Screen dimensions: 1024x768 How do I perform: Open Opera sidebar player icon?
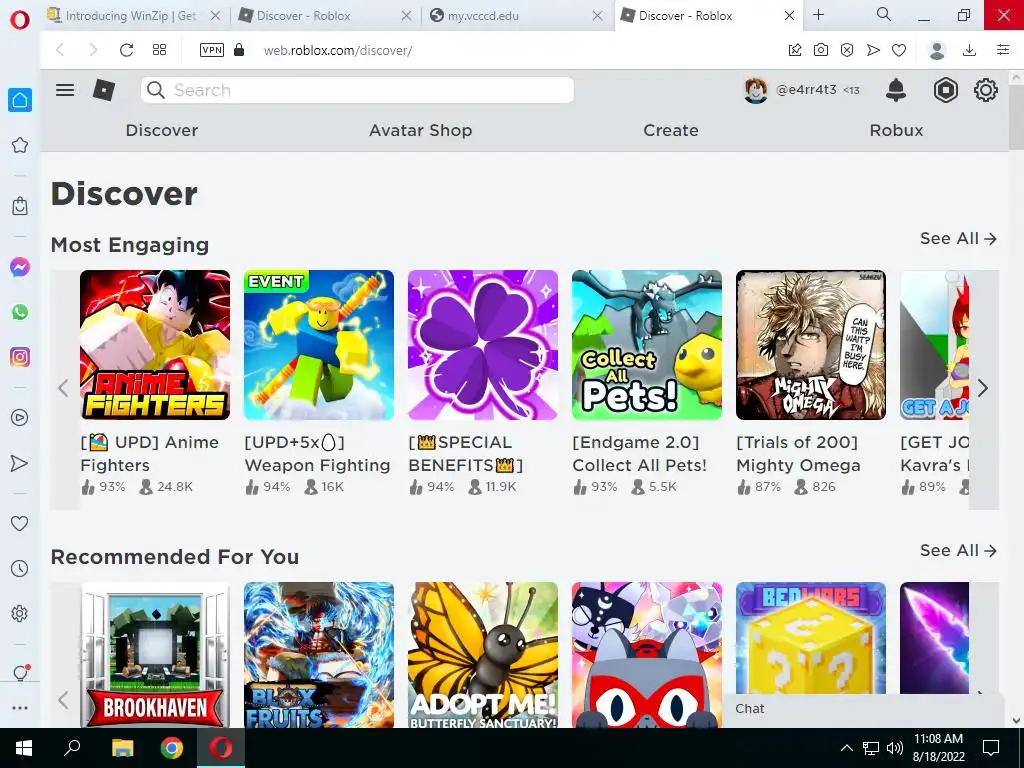(20, 417)
